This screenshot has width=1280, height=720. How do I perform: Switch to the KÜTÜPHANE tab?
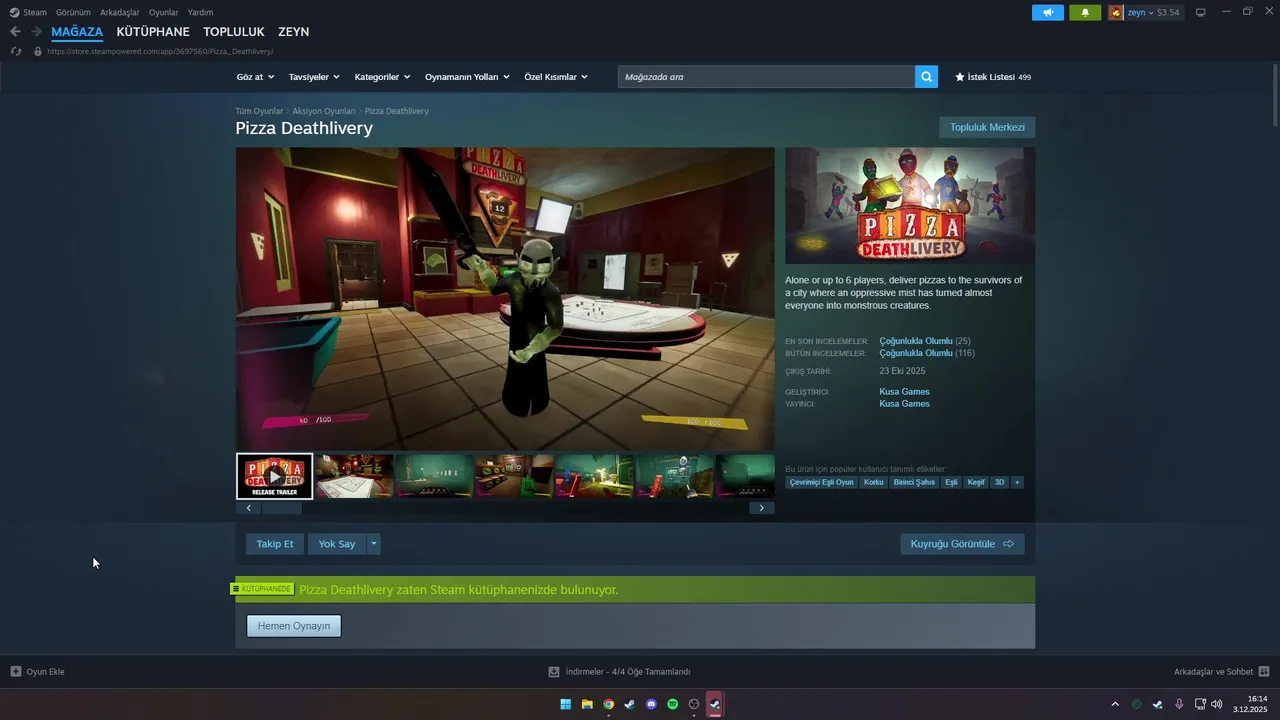[x=153, y=32]
